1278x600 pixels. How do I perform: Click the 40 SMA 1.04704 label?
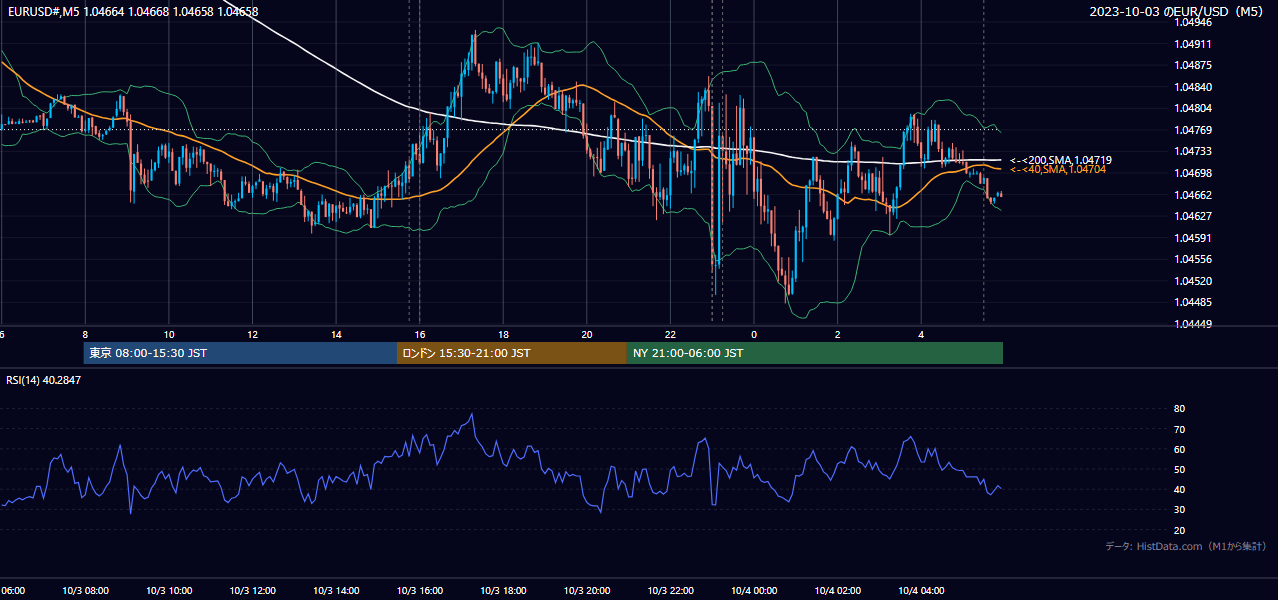pyautogui.click(x=1058, y=170)
